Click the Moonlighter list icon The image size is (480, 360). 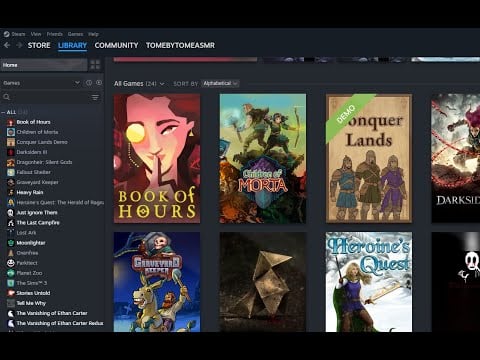point(11,243)
